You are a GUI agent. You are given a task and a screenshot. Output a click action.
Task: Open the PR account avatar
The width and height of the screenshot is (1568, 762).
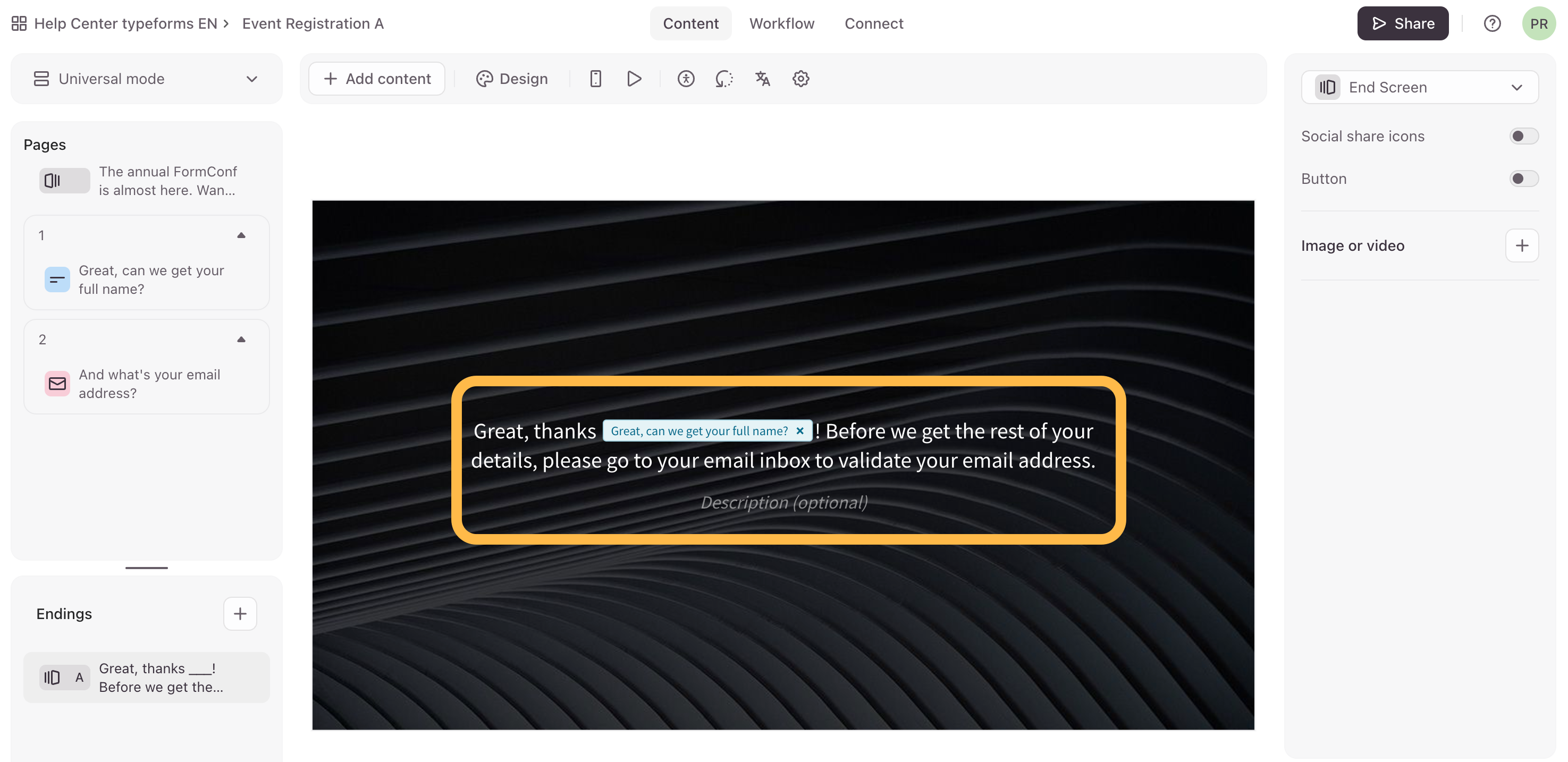[1538, 24]
